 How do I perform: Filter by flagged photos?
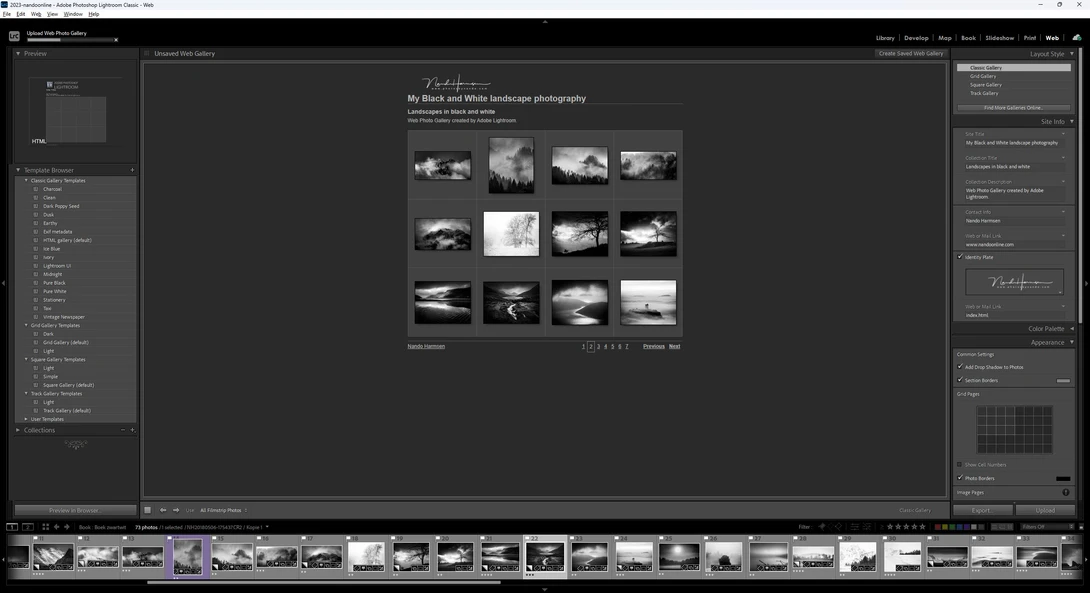821,527
